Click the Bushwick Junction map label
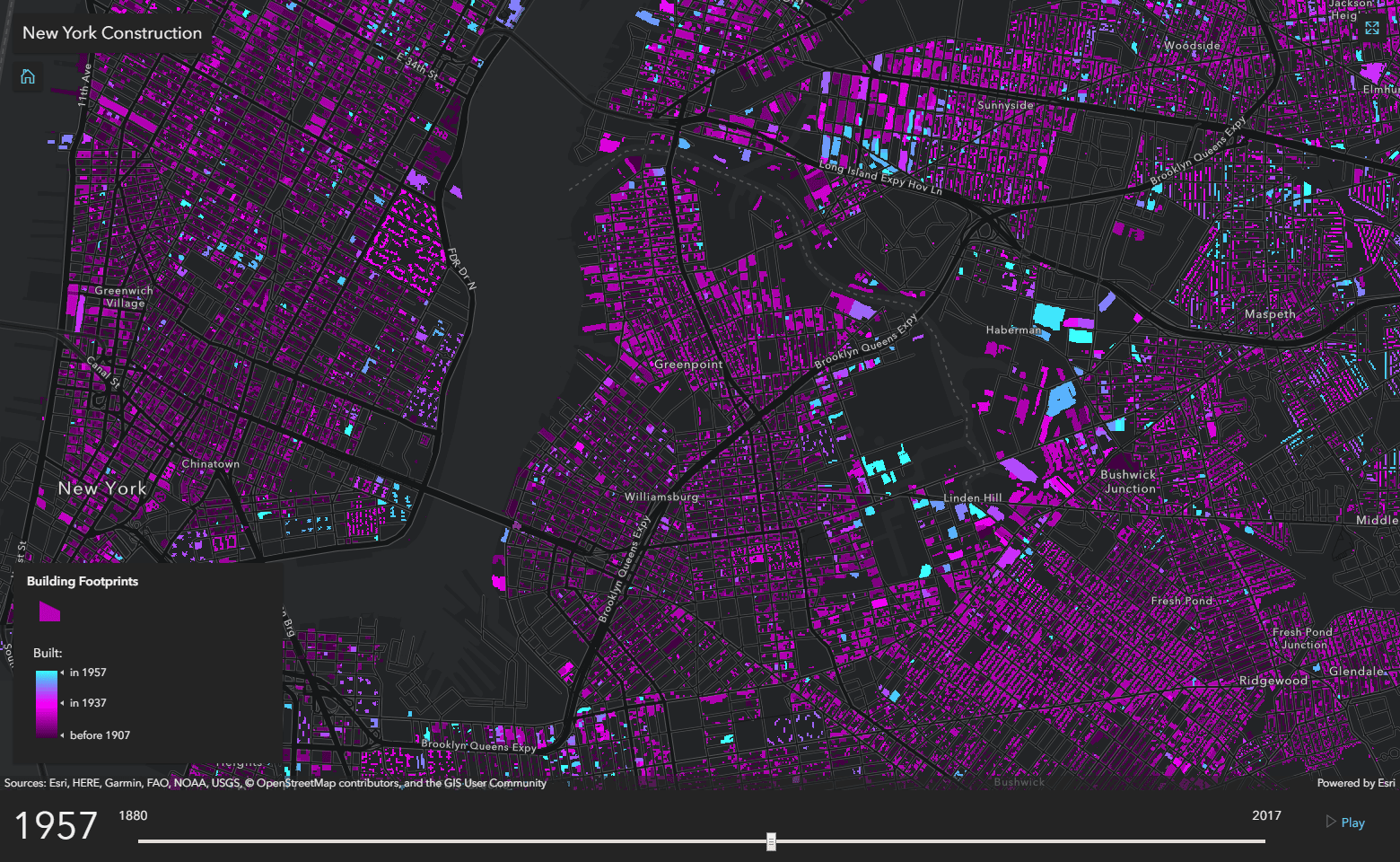This screenshot has width=1400, height=862. pos(1129,481)
